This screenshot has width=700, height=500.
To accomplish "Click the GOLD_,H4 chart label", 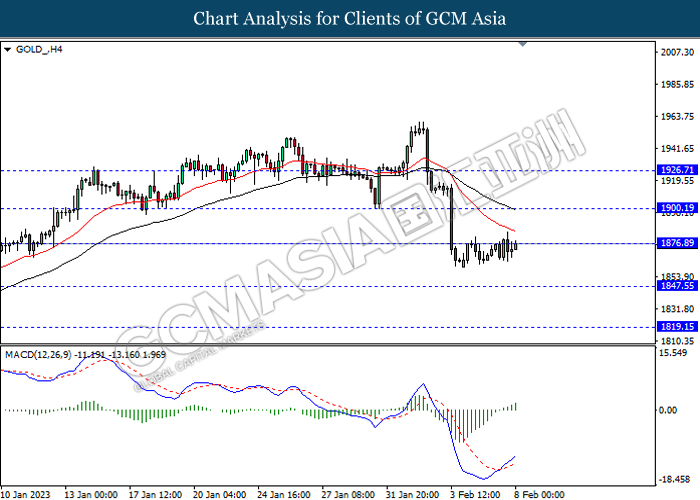I will point(39,50).
